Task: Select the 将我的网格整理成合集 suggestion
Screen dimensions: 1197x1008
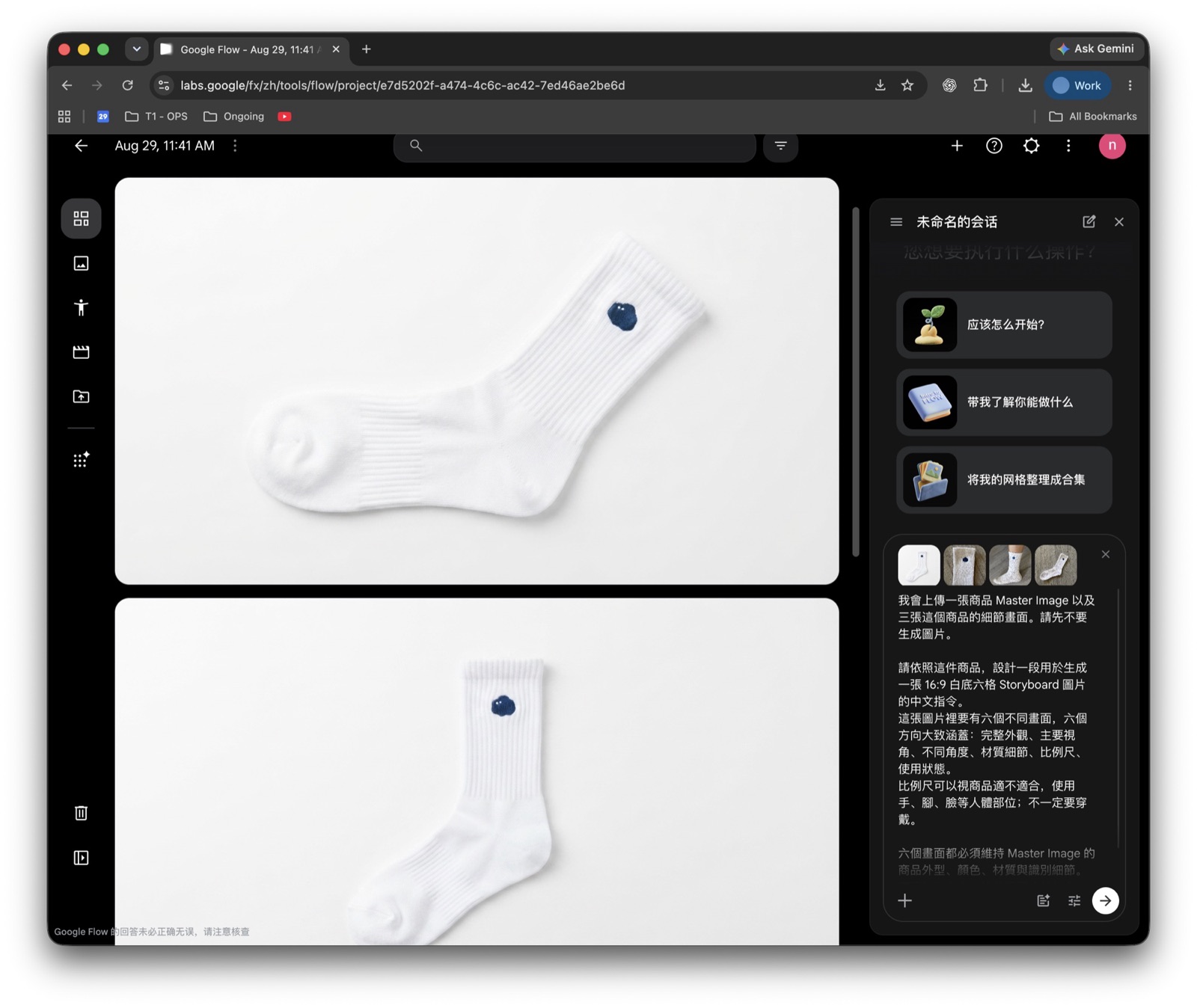Action: (x=1004, y=480)
